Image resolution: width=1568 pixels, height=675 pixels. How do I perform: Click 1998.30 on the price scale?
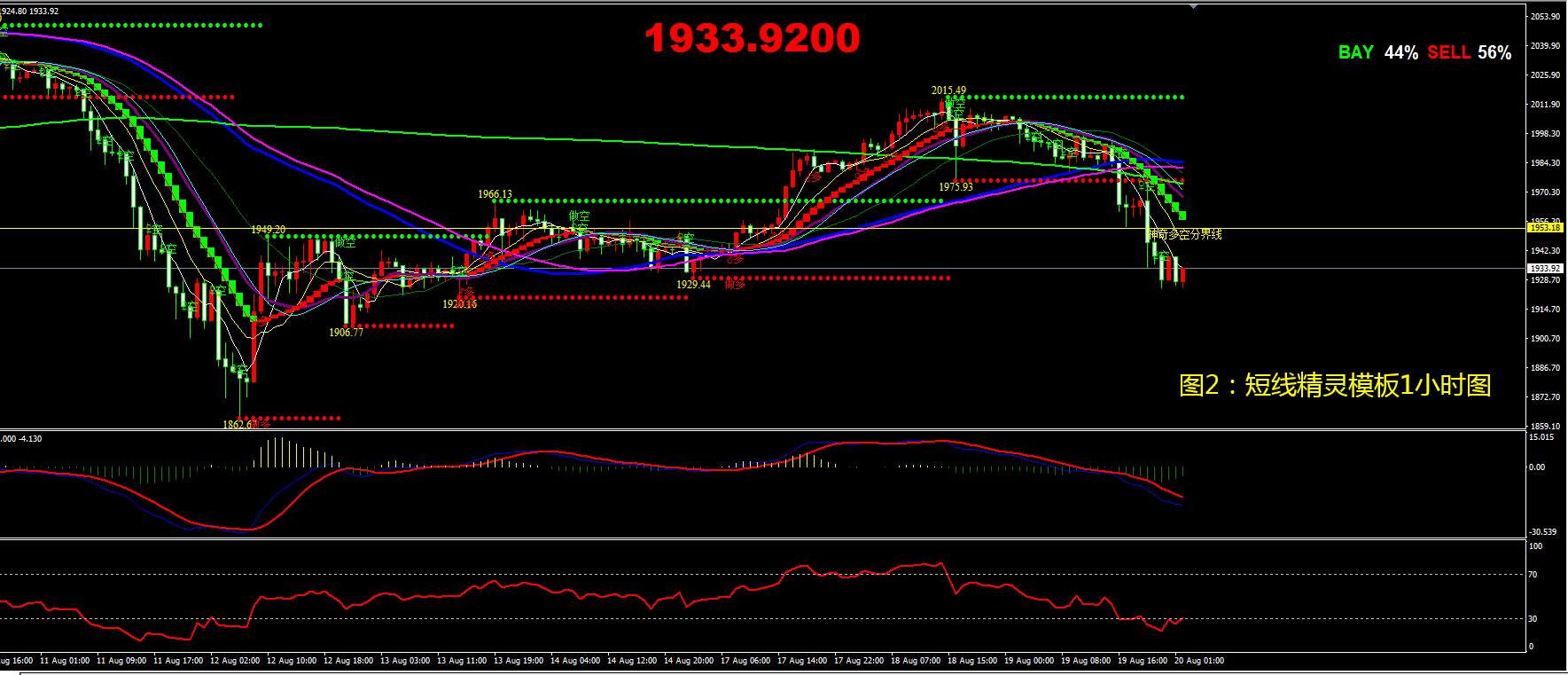coord(1544,134)
